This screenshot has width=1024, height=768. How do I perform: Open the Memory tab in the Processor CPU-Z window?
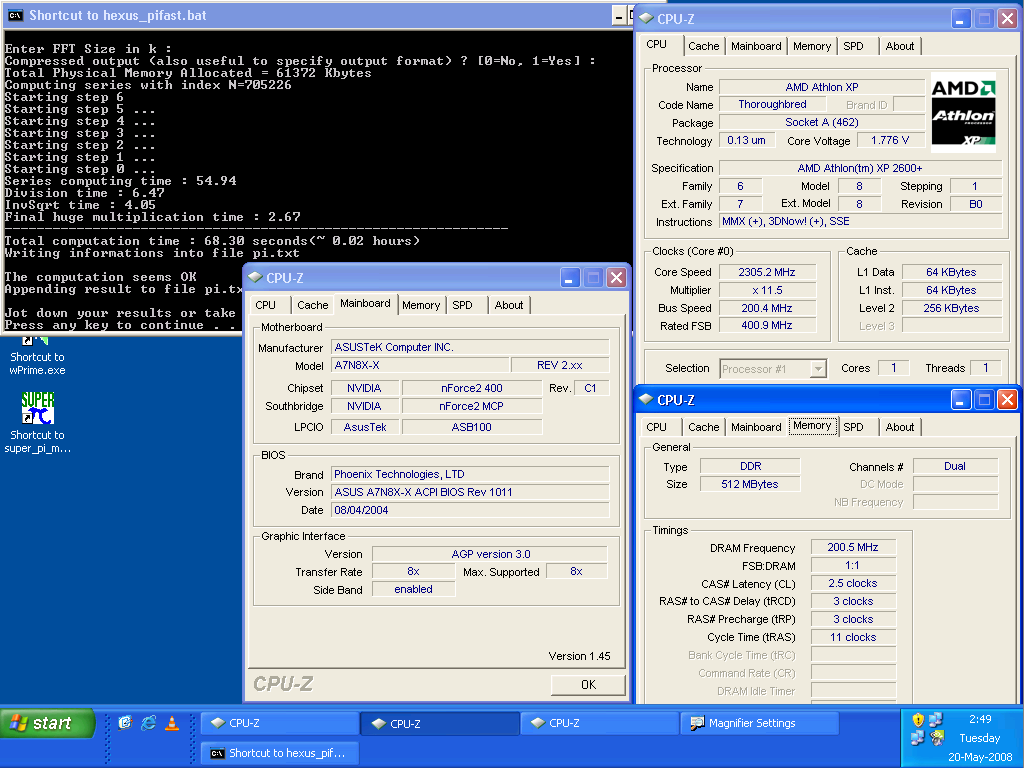[812, 46]
